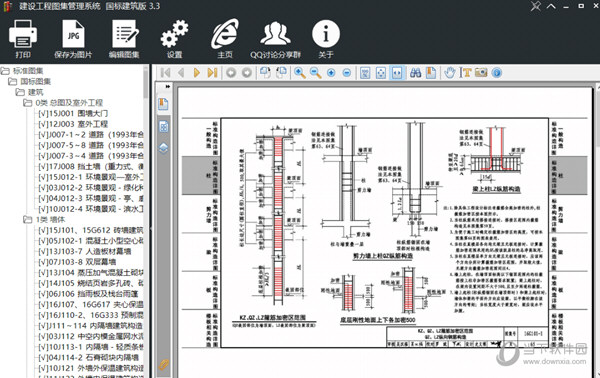The width and height of the screenshot is (600, 378).
Task: Toggle fit-width view mode
Action: pyautogui.click(x=397, y=73)
